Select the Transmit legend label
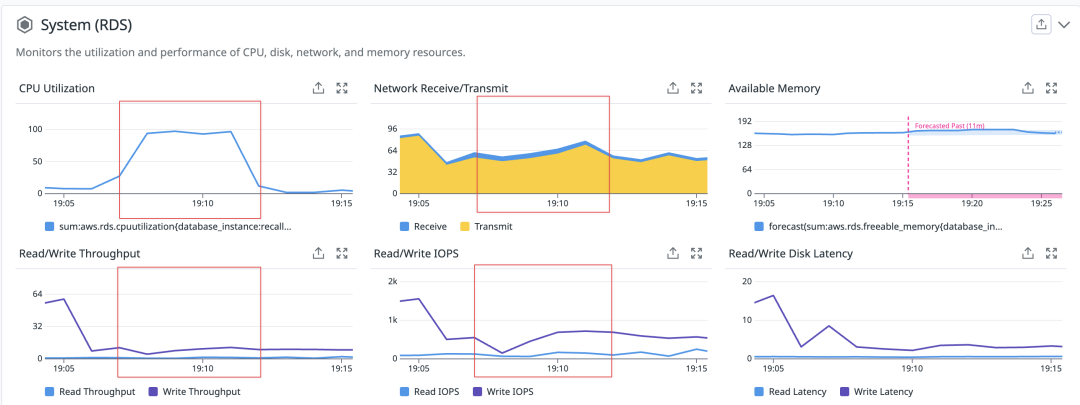This screenshot has width=1080, height=405. point(493,226)
